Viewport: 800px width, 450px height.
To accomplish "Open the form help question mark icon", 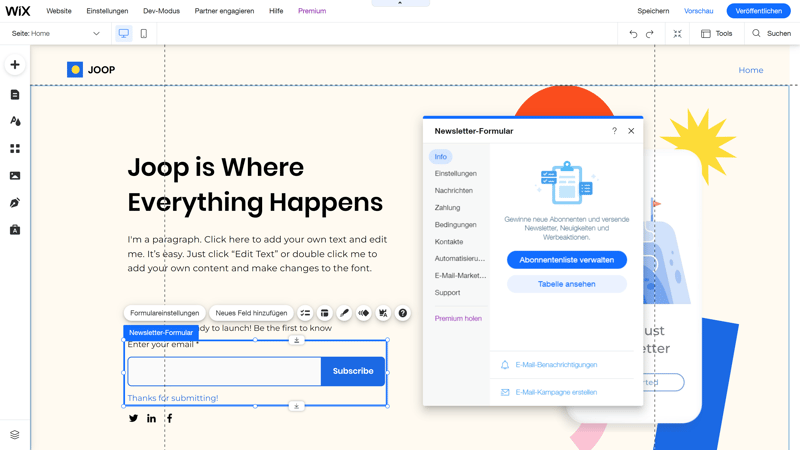I will (x=403, y=313).
